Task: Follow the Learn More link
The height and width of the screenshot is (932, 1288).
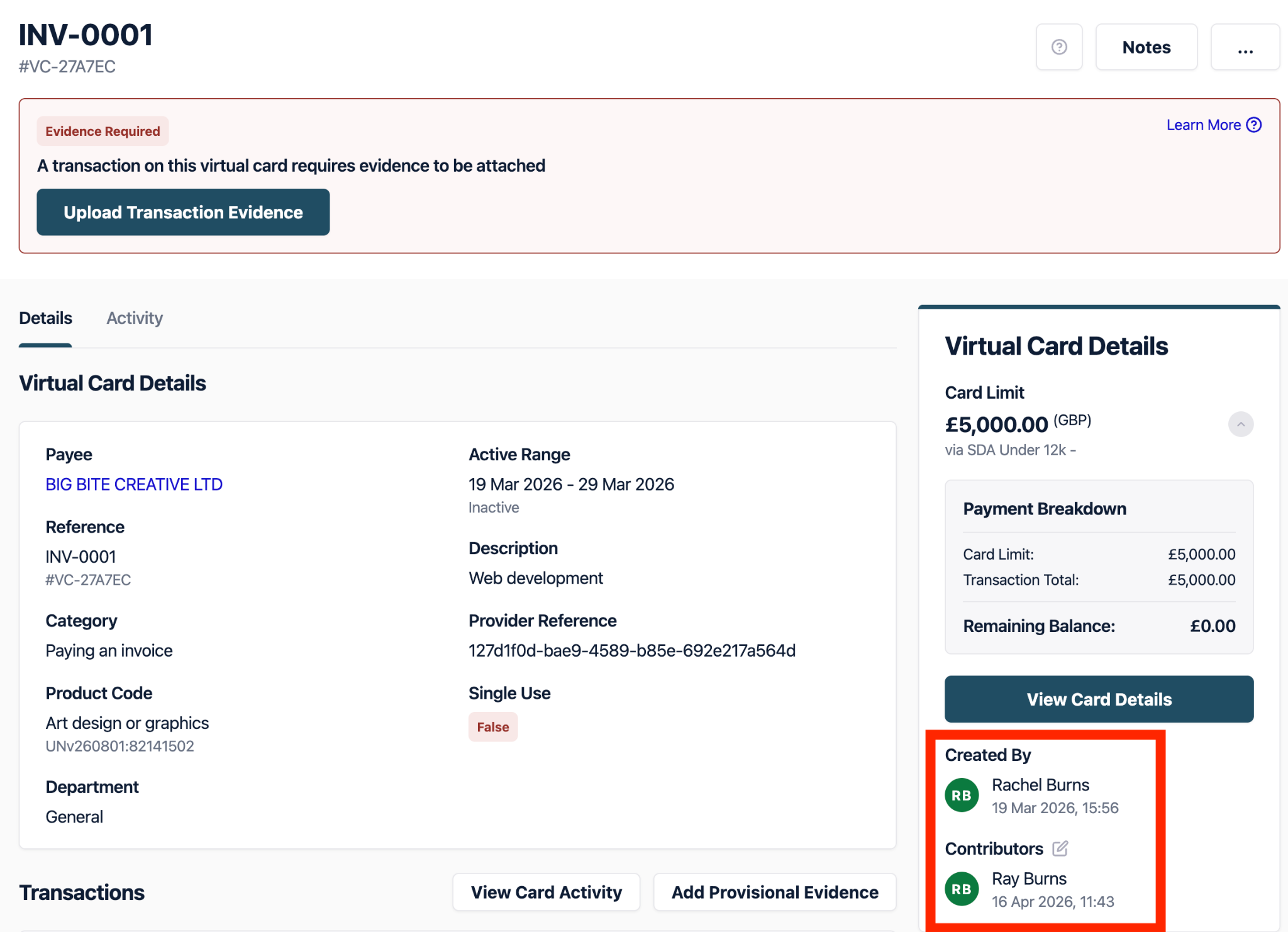Action: coord(1203,125)
